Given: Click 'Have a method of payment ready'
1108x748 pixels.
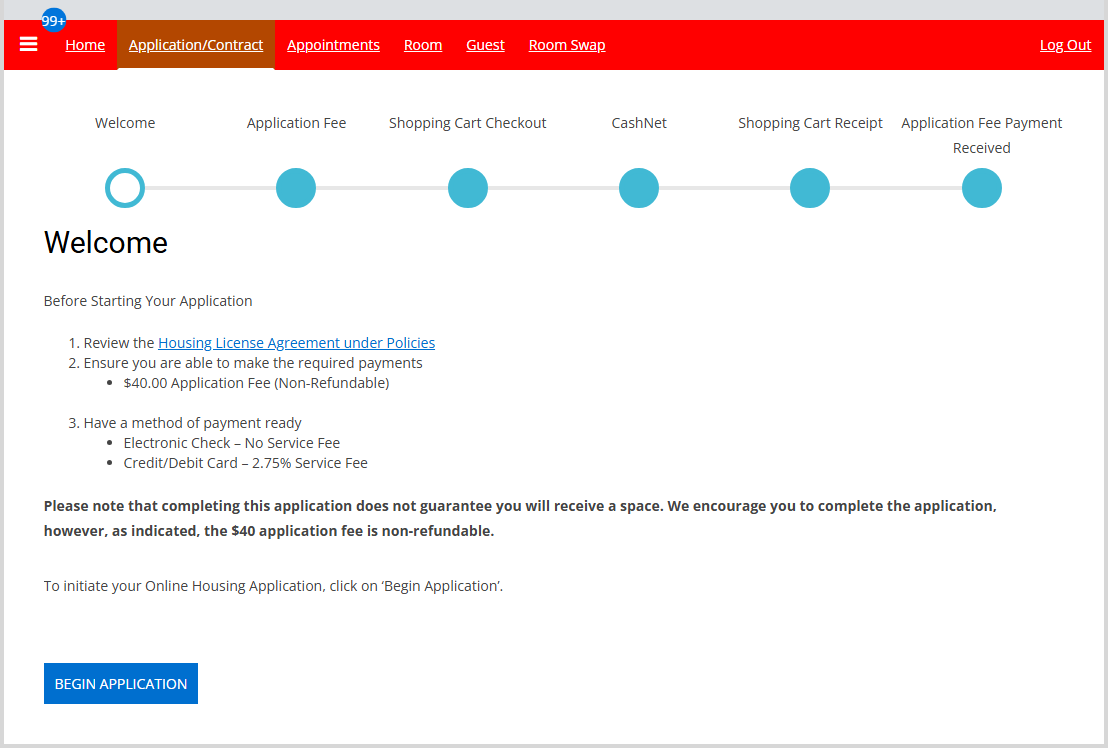Looking at the screenshot, I should click(192, 423).
